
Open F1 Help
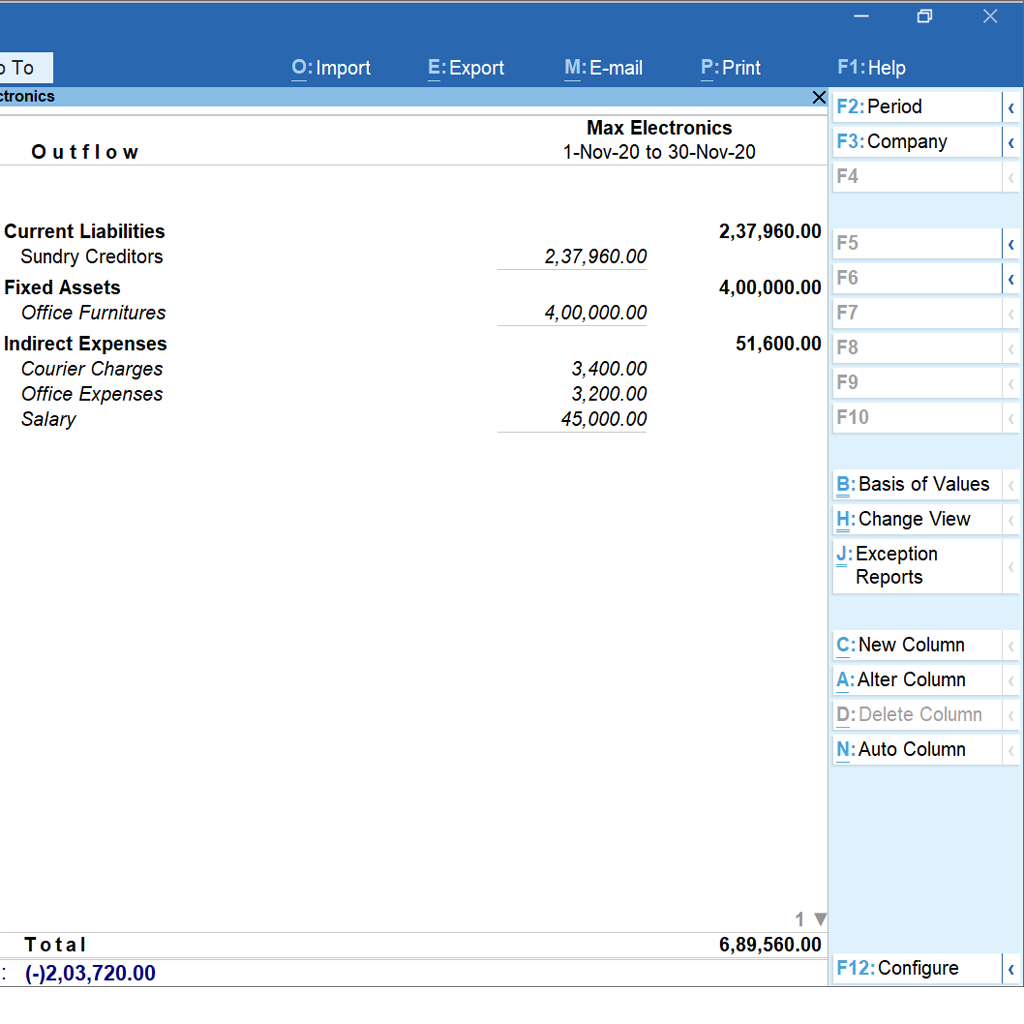point(871,68)
